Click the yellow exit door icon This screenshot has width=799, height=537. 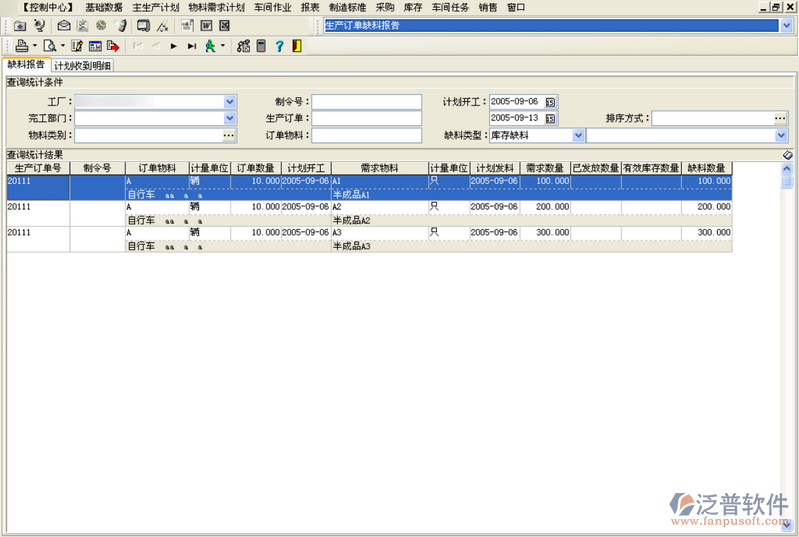(296, 46)
